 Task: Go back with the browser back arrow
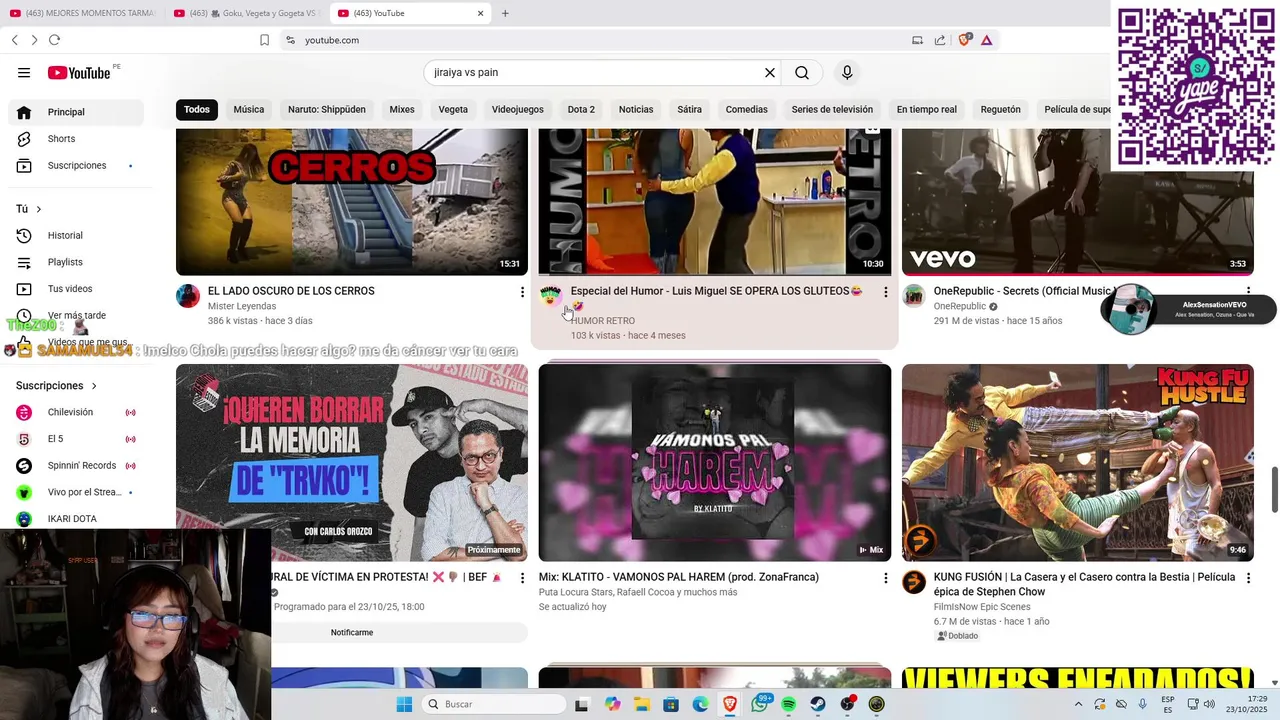[x=15, y=40]
